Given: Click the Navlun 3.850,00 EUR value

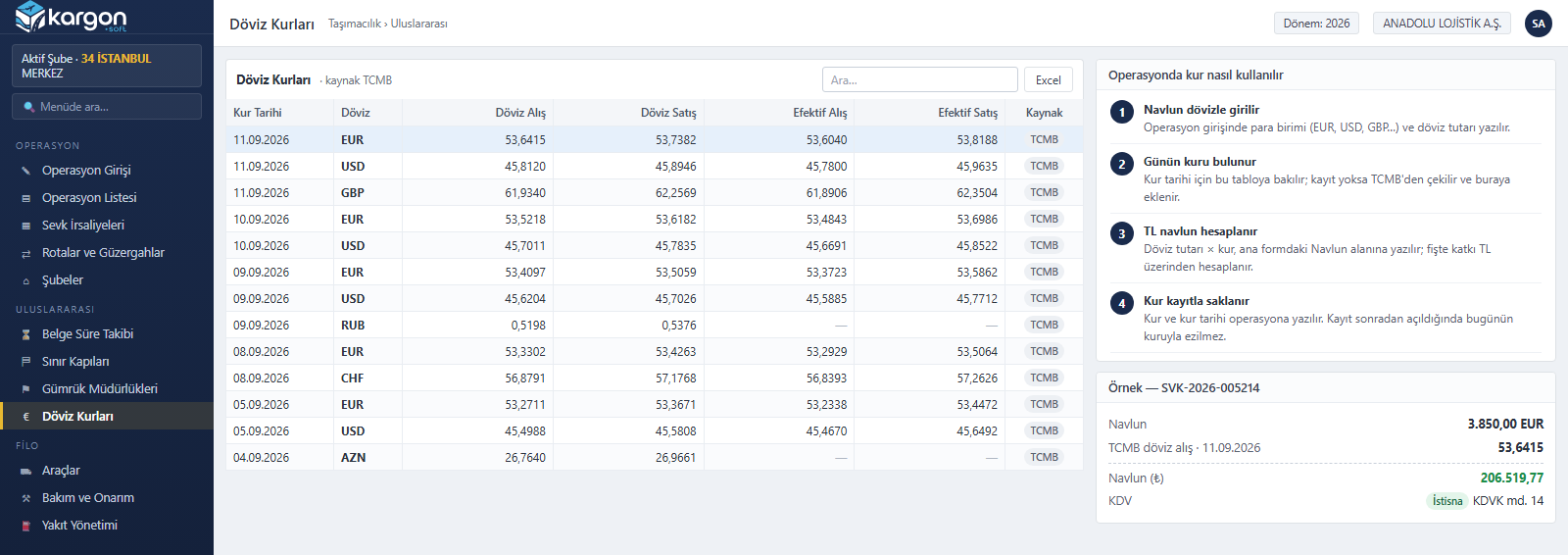Looking at the screenshot, I should pos(1505,425).
